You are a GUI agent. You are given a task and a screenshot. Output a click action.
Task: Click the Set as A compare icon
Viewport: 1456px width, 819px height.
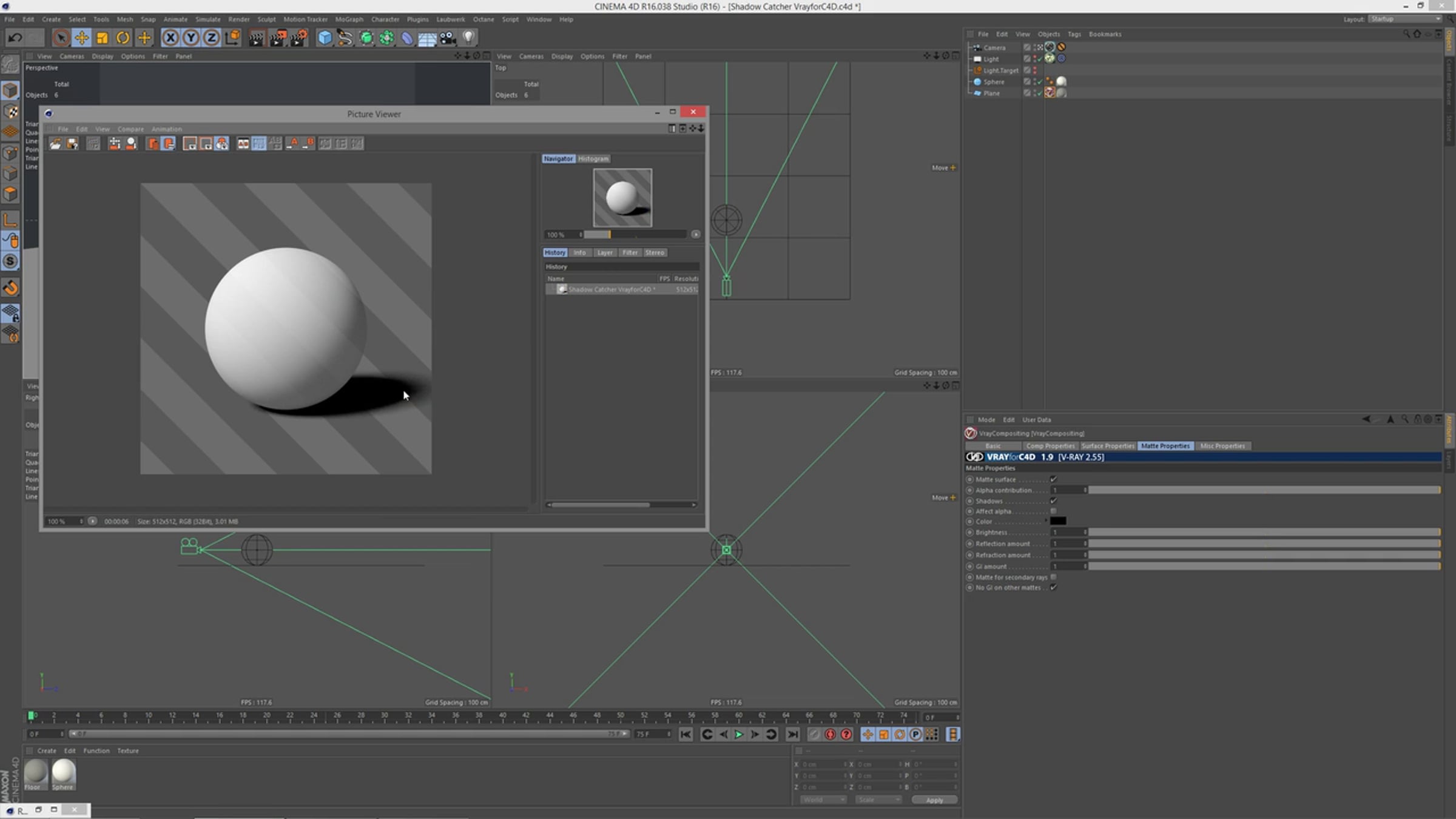point(293,143)
